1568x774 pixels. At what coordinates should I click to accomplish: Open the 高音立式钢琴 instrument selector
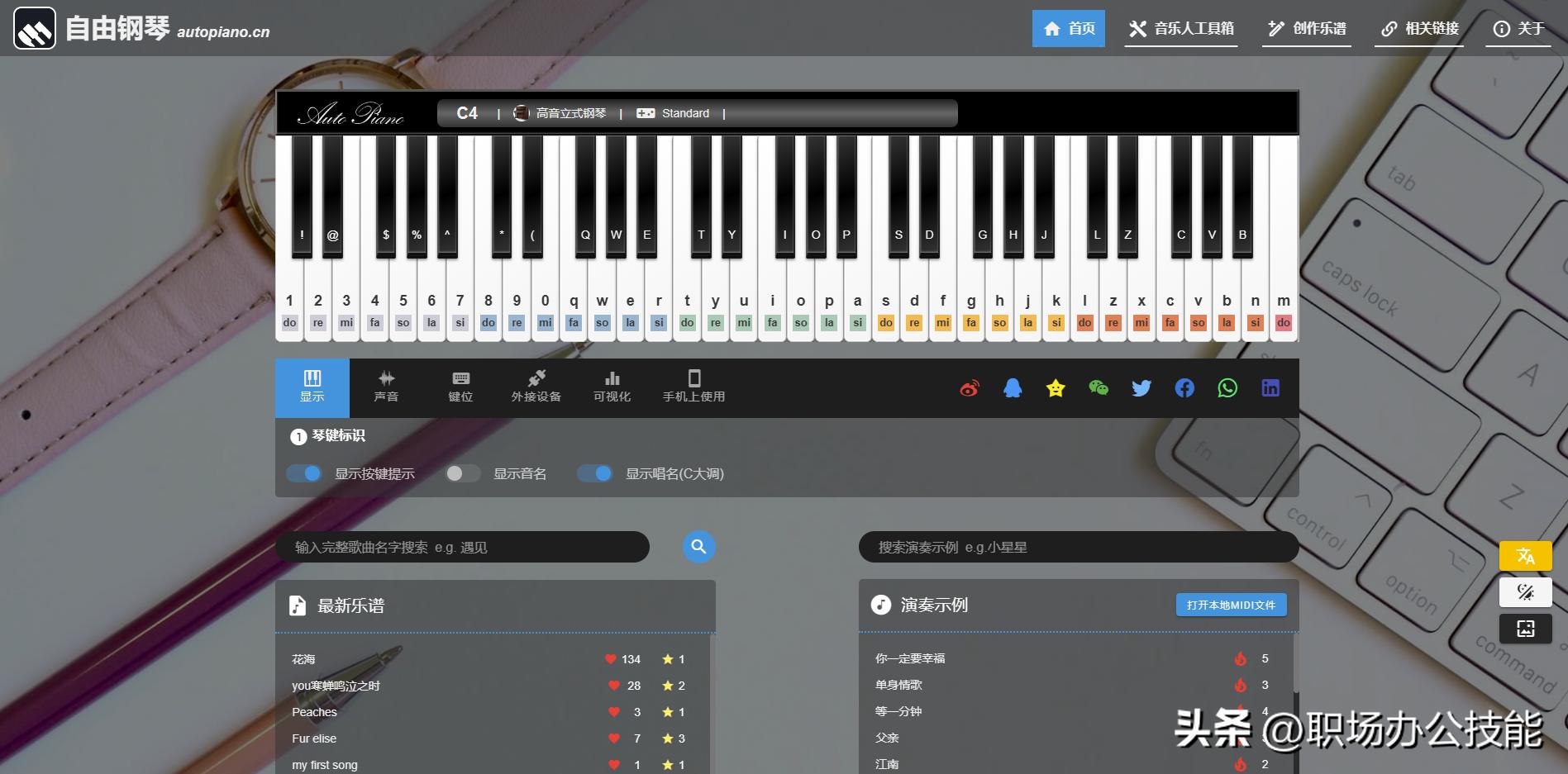tap(561, 113)
